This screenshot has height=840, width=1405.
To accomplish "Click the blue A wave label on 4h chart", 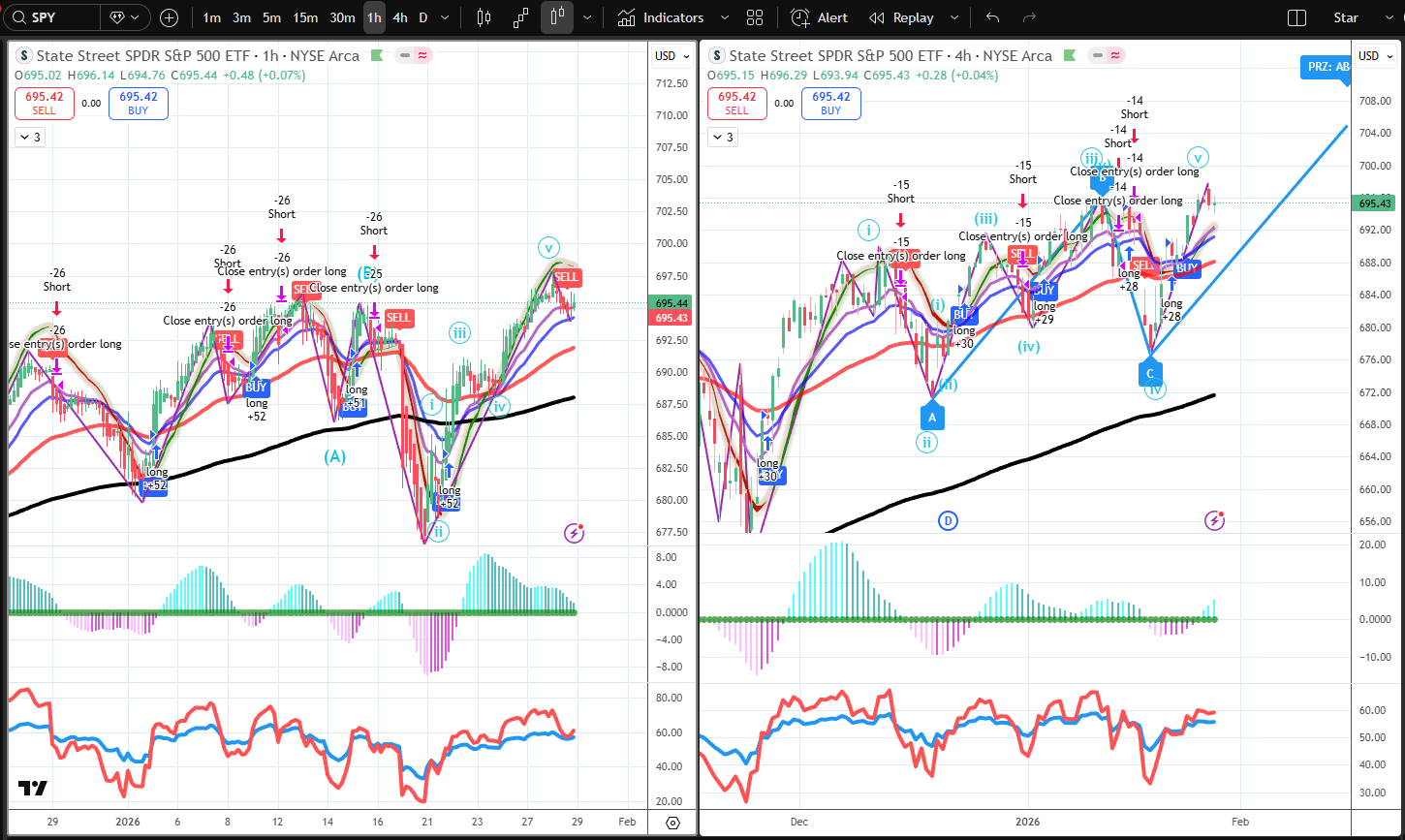I will (931, 418).
